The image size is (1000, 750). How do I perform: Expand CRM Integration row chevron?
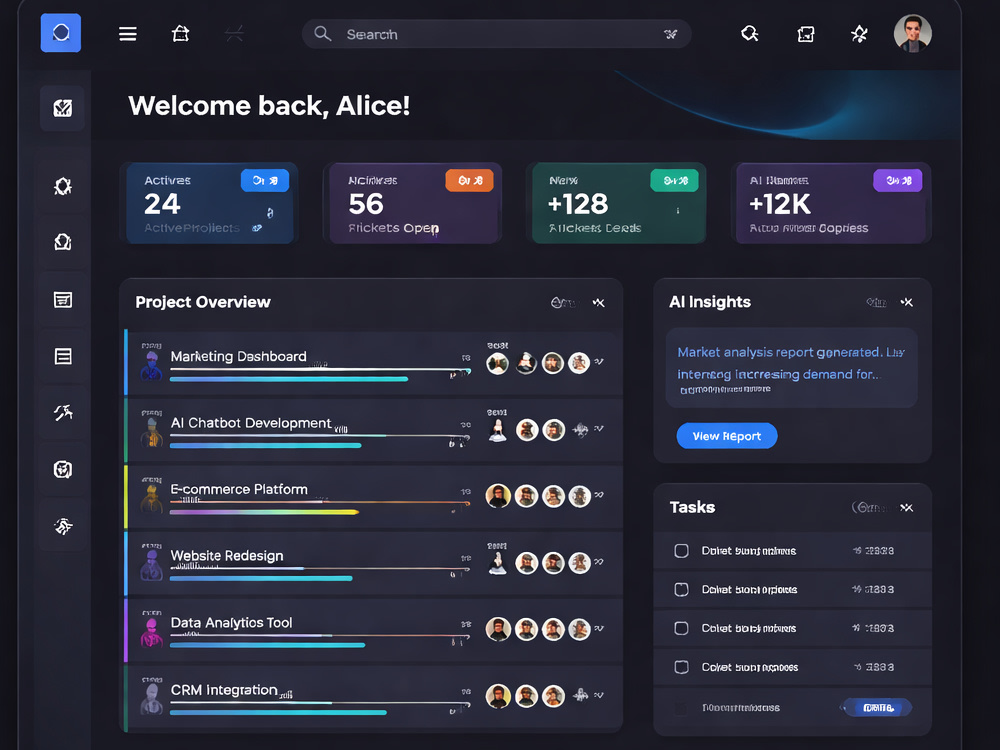tap(599, 695)
